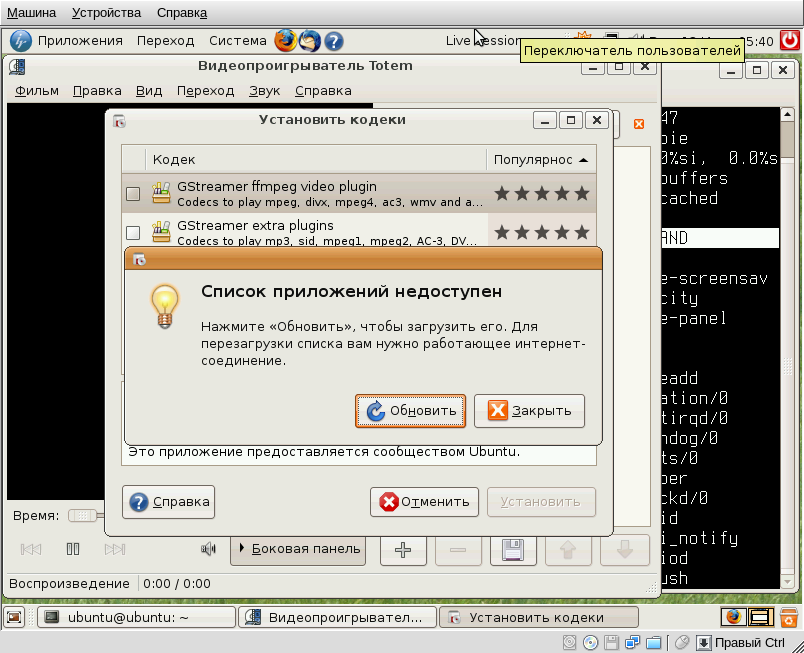Expand the Боковая панель sidebar toggle
804x653 pixels.
point(297,549)
